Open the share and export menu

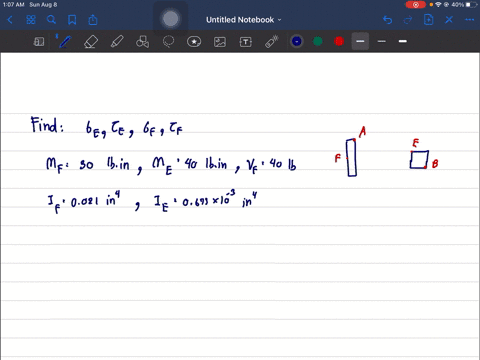click(93, 20)
